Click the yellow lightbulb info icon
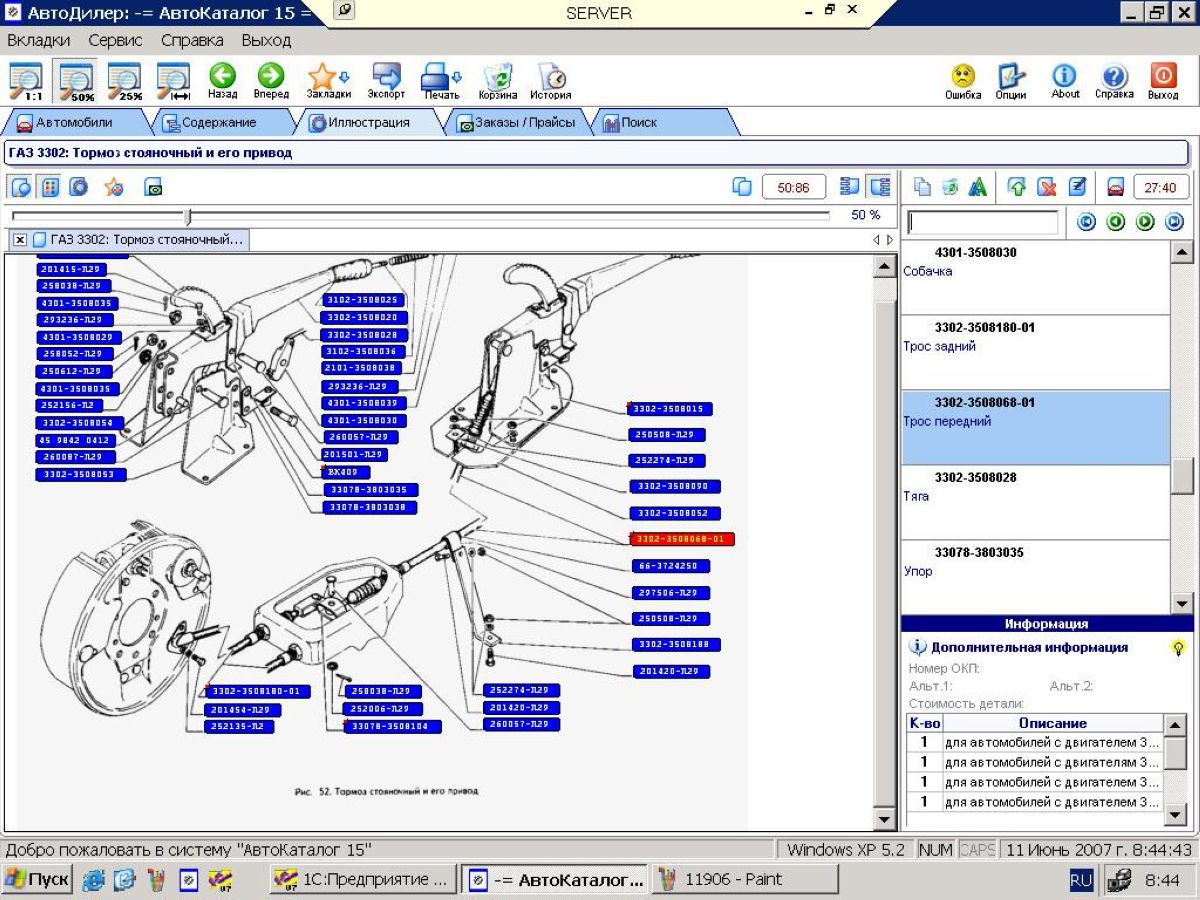The height and width of the screenshot is (900, 1200). coord(1178,648)
